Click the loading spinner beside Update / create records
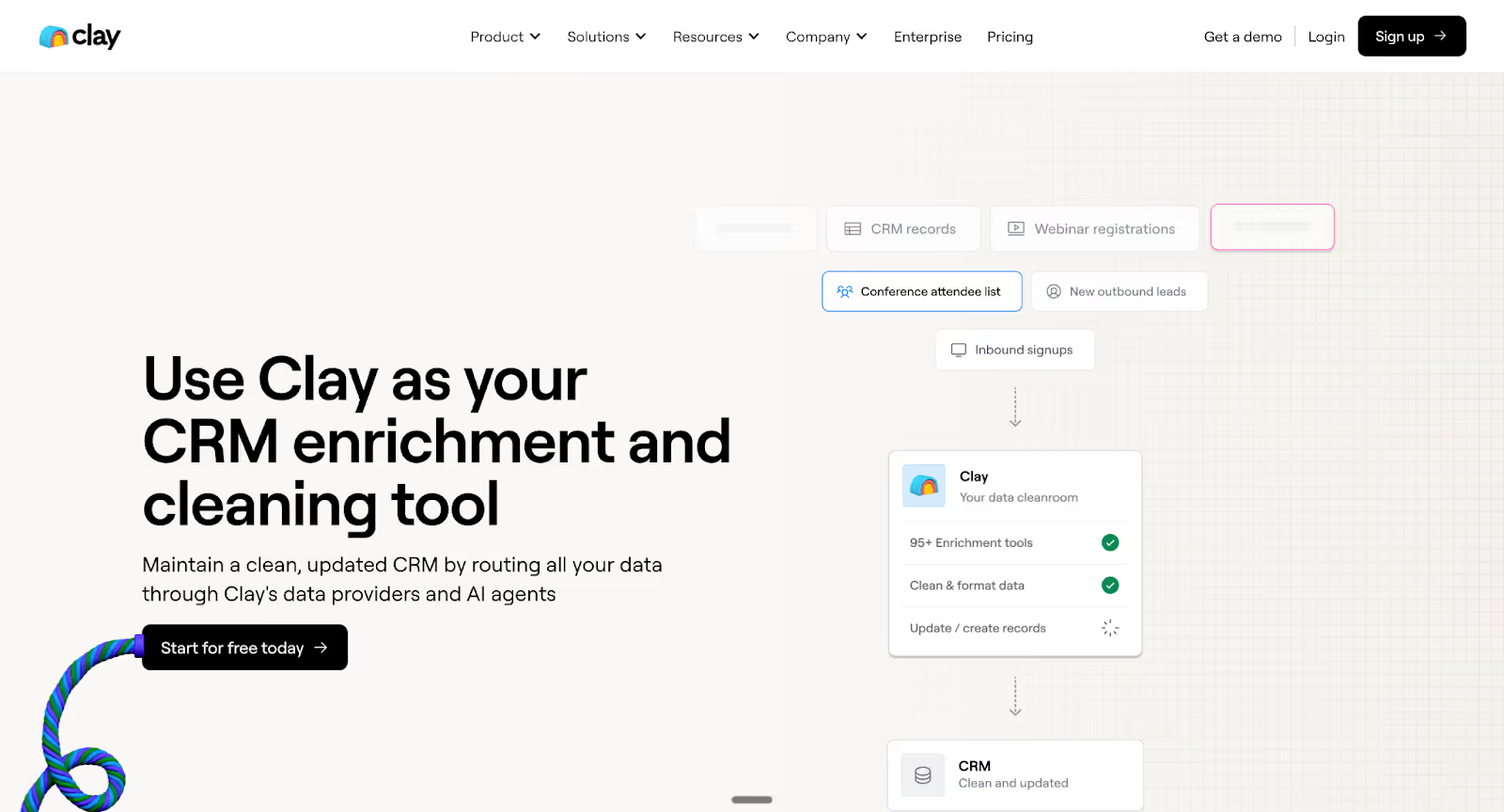Viewport: 1504px width, 812px height. pos(1110,628)
